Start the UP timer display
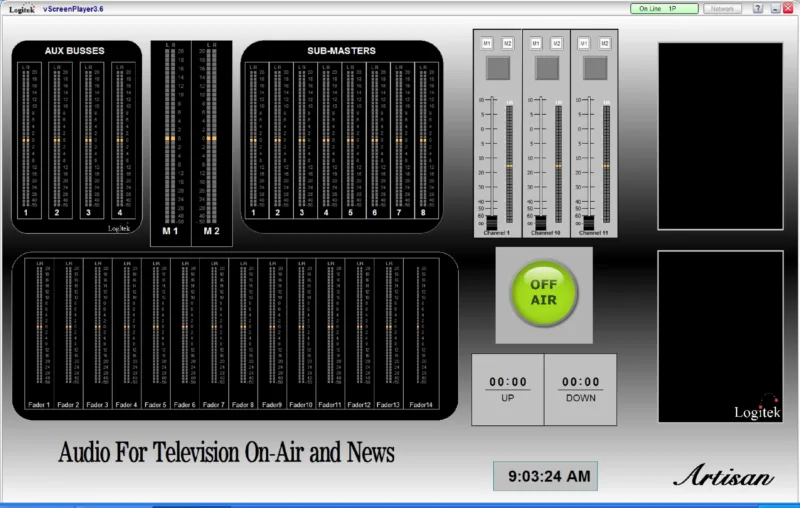 tap(508, 389)
